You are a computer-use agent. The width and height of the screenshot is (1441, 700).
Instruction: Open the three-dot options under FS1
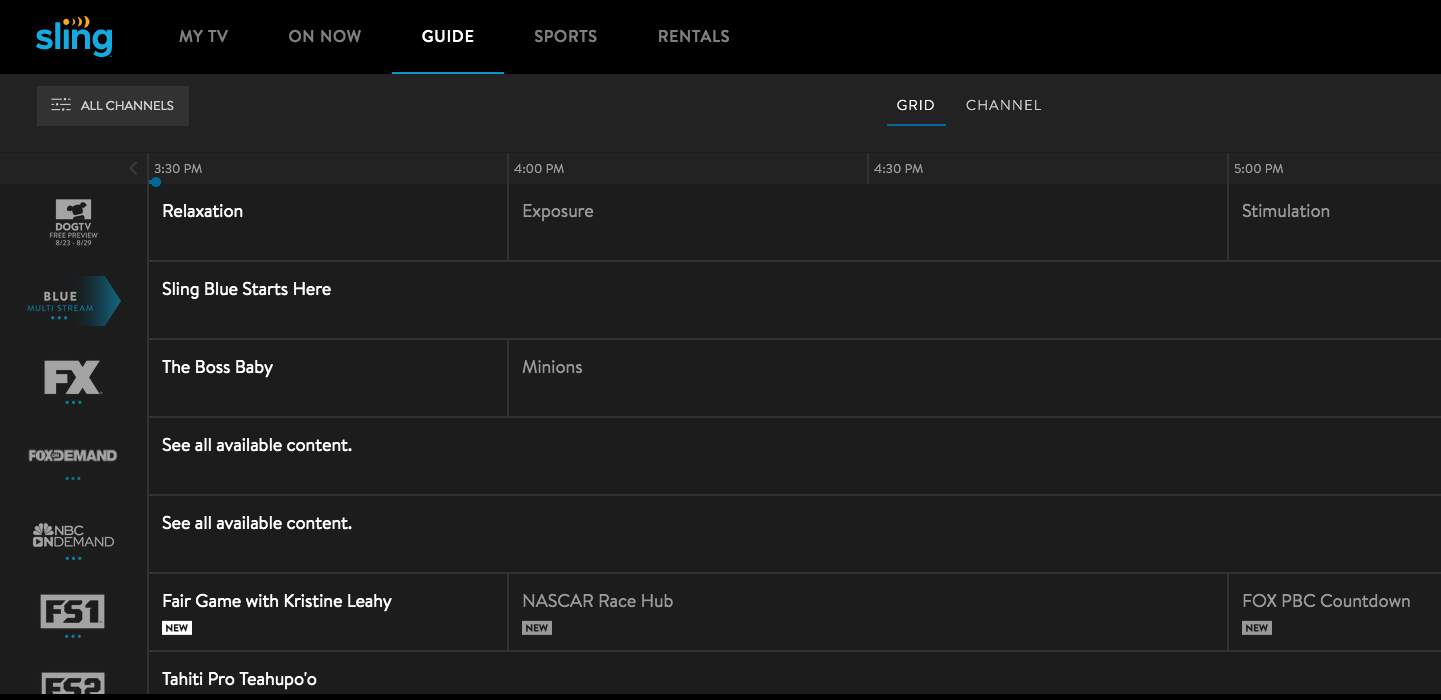pos(71,634)
